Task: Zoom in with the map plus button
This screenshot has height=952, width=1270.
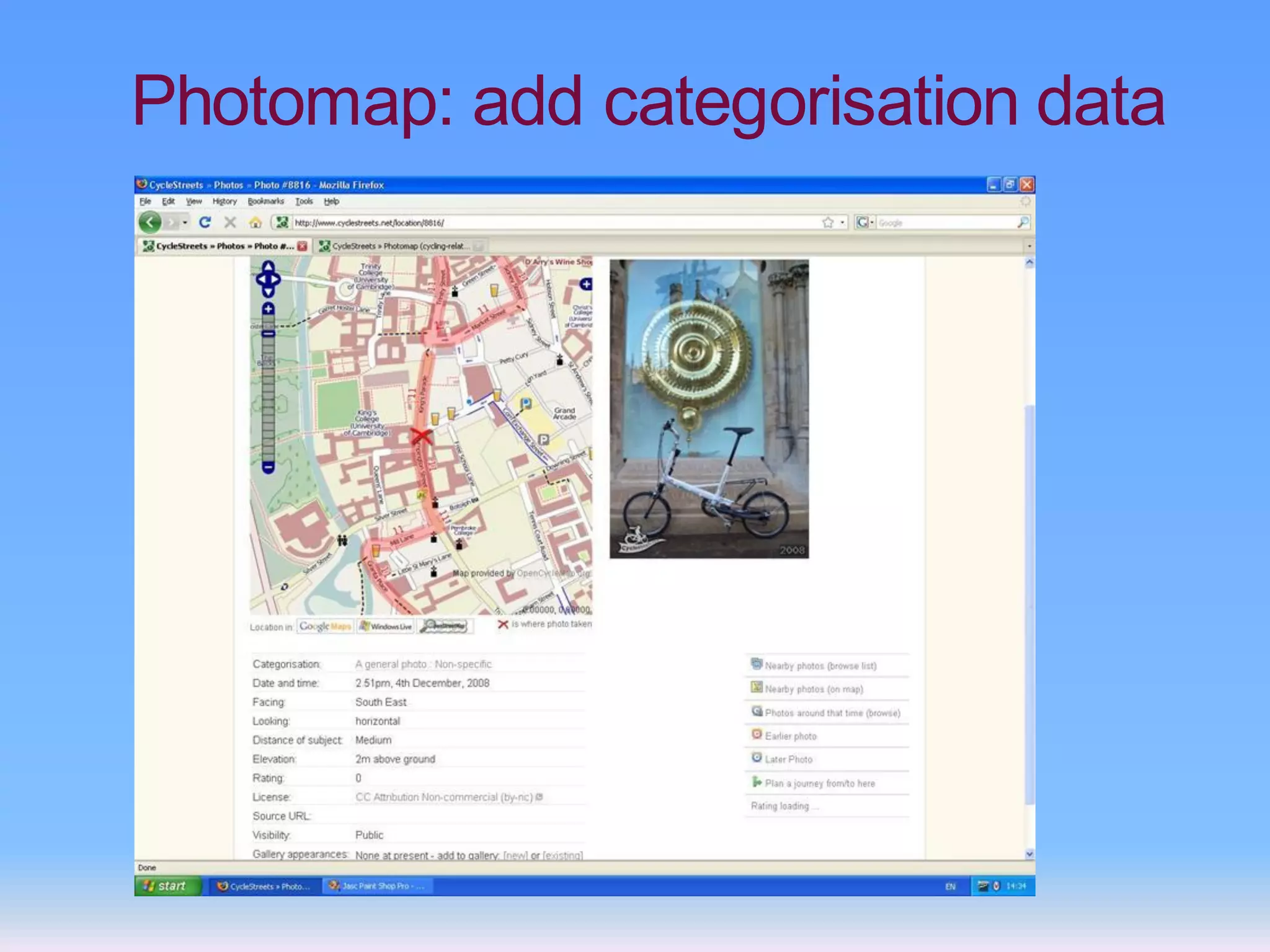Action: point(268,309)
